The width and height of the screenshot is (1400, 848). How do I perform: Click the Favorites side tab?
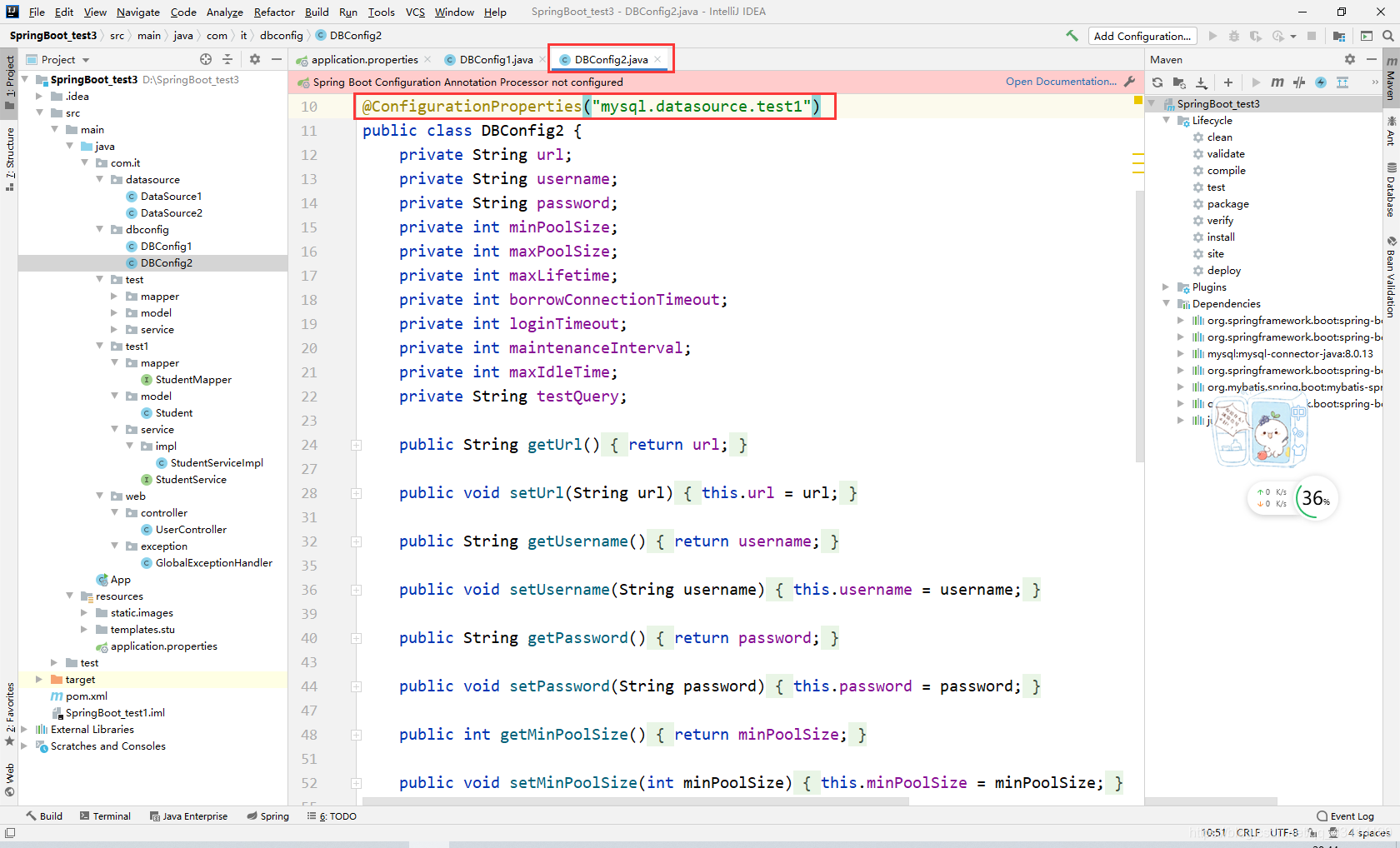tap(9, 714)
